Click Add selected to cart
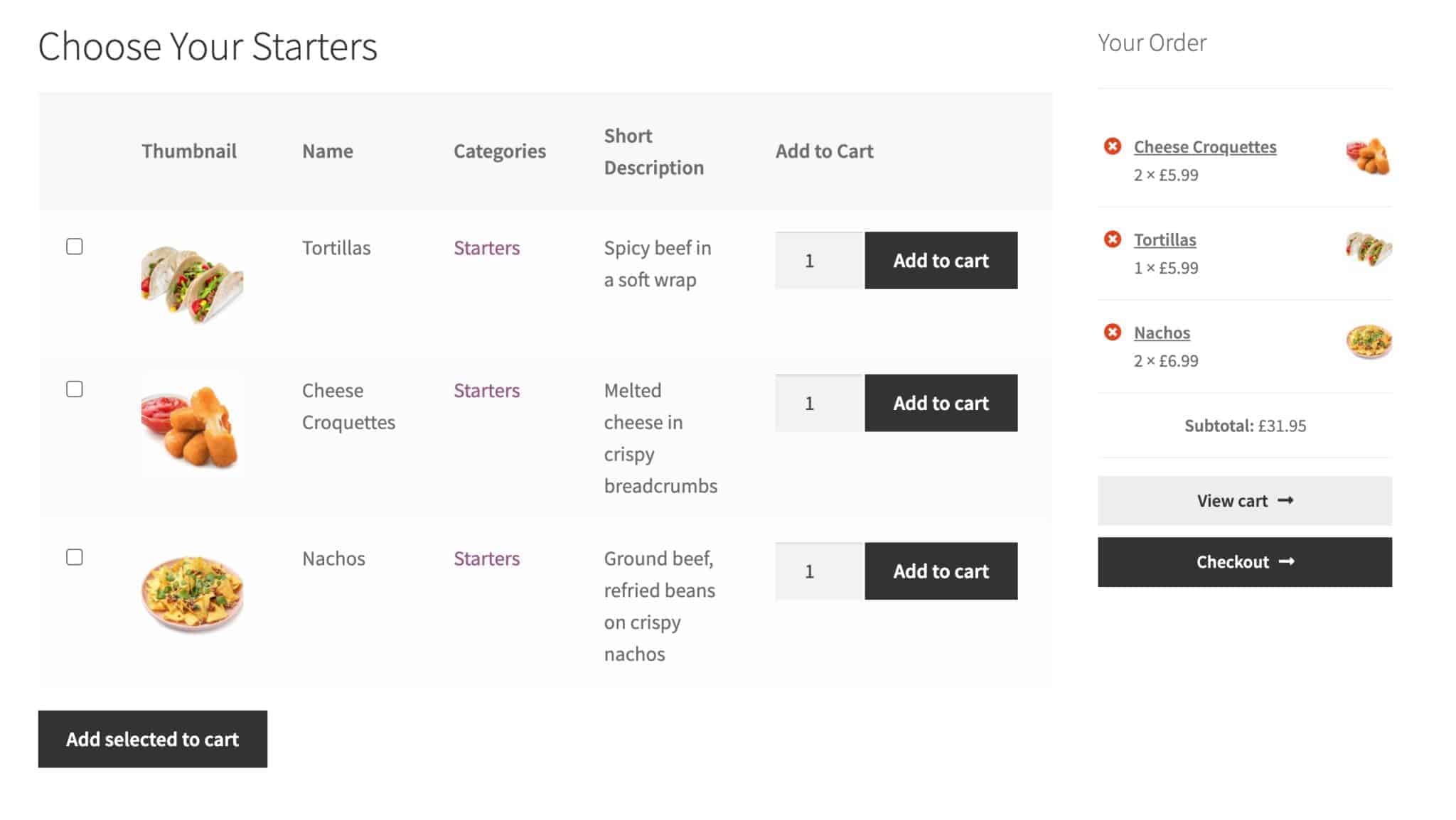Image resolution: width=1456 pixels, height=820 pixels. tap(152, 739)
